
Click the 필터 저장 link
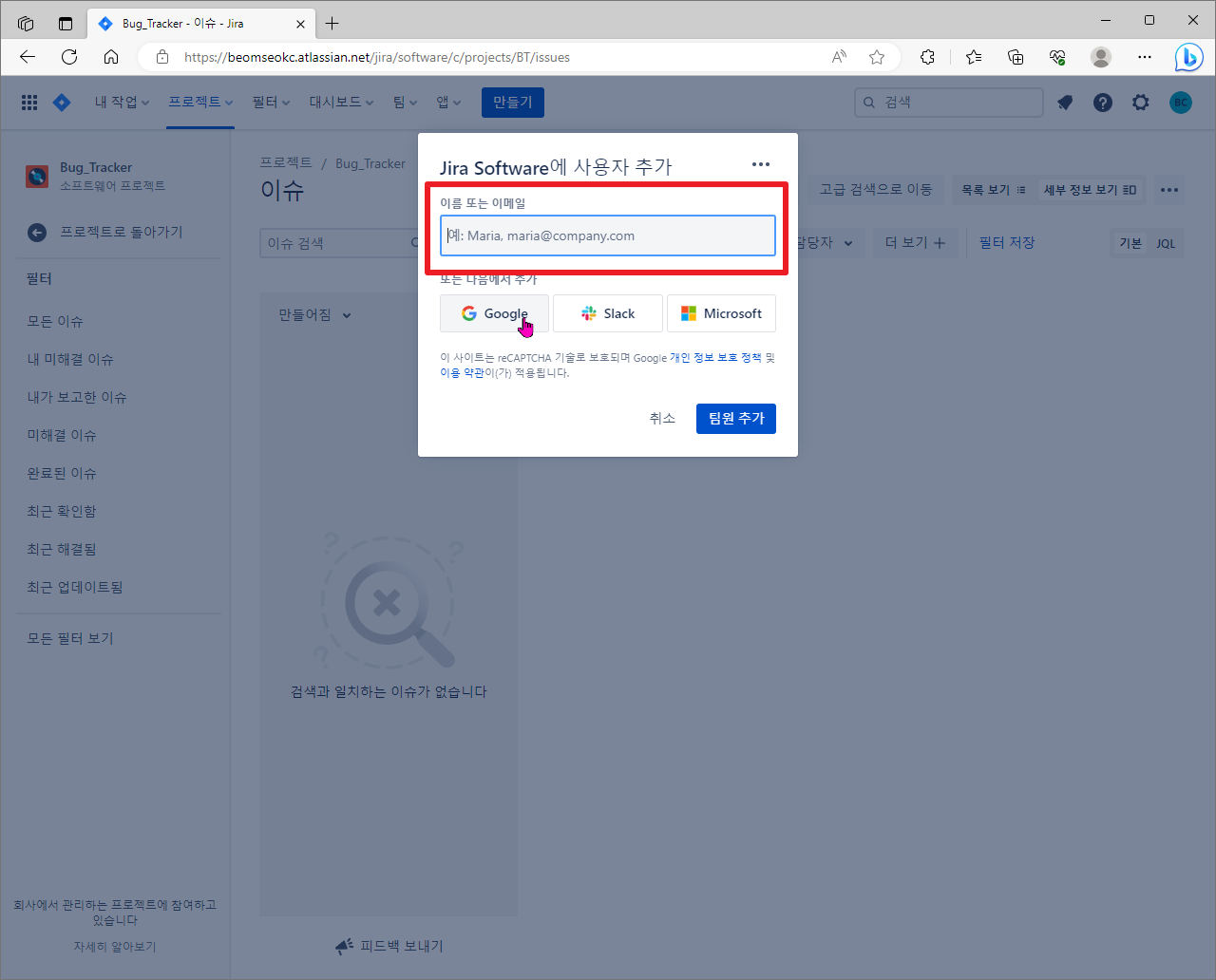point(1007,243)
